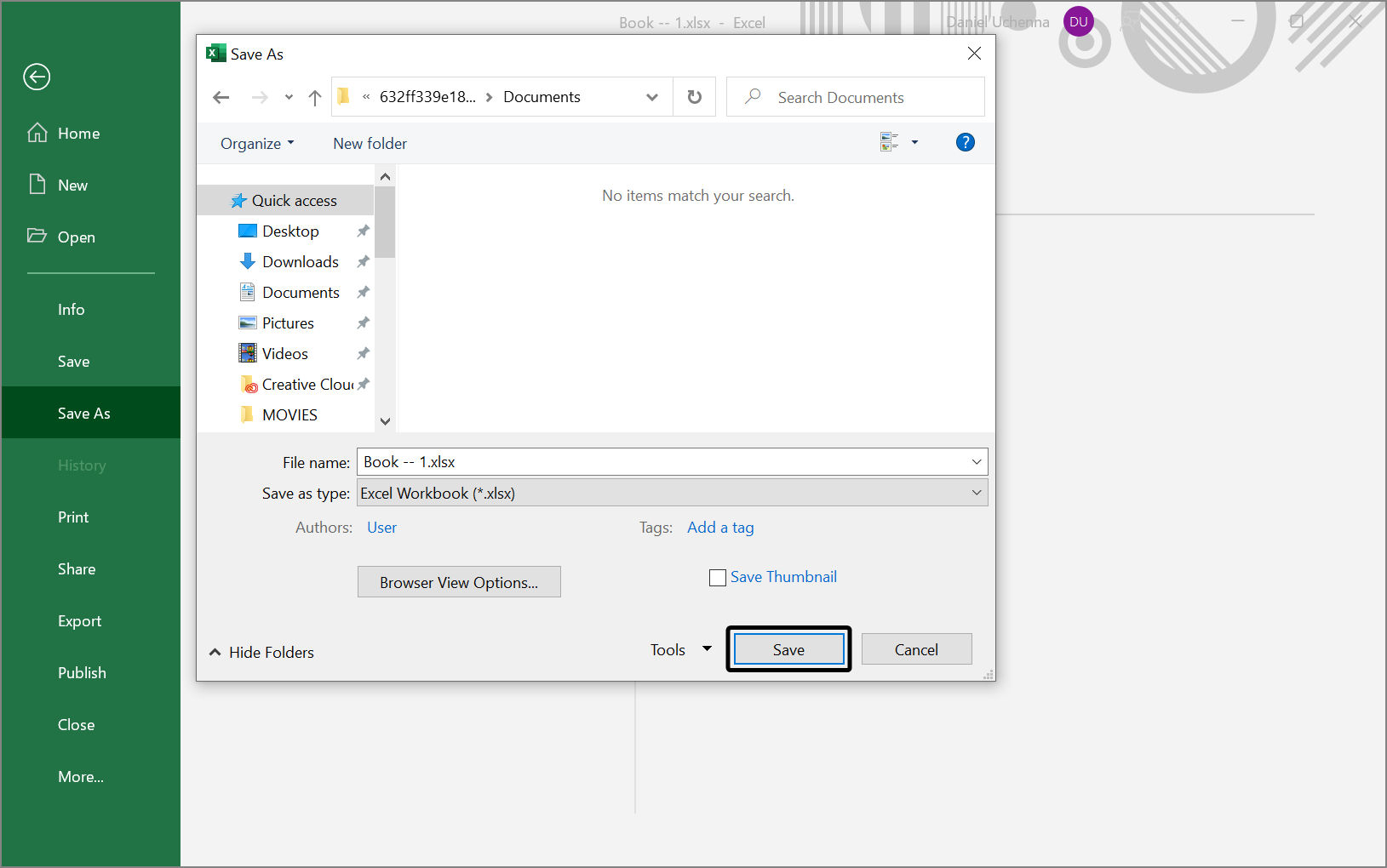The width and height of the screenshot is (1387, 868).
Task: Open the Save as type dropdown
Action: tap(976, 493)
